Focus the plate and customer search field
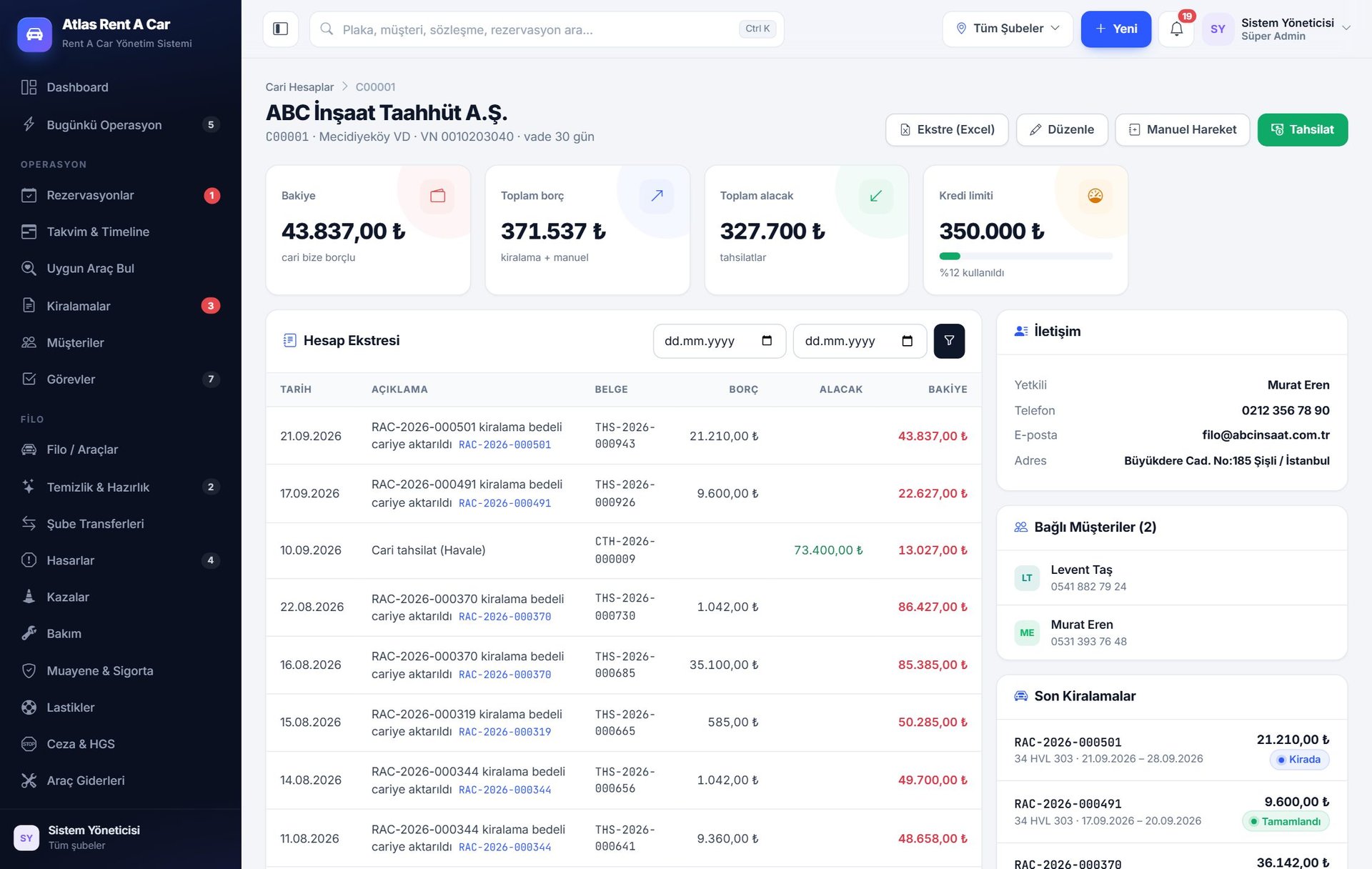The height and width of the screenshot is (869, 1372). click(x=547, y=29)
